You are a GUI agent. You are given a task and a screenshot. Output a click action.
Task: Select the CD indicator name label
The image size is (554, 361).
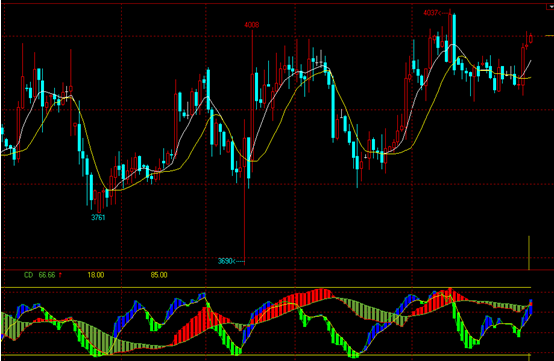tap(28, 275)
